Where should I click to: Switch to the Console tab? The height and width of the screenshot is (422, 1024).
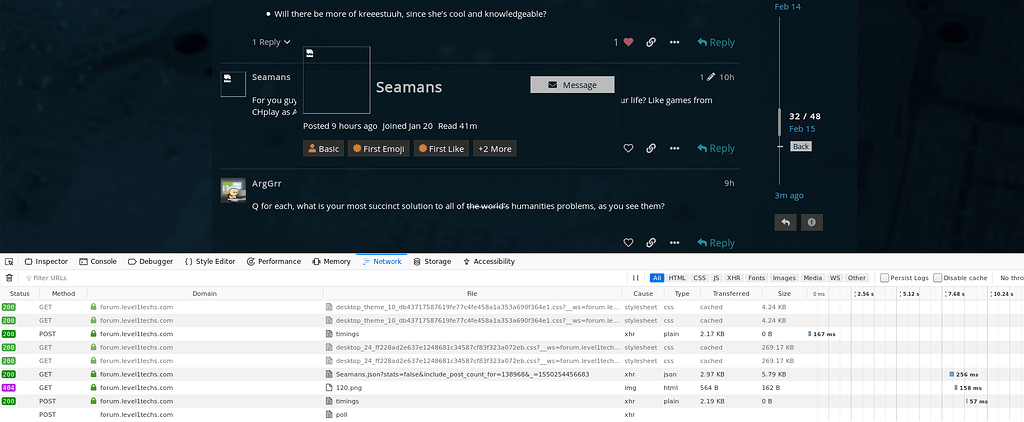pyautogui.click(x=97, y=261)
